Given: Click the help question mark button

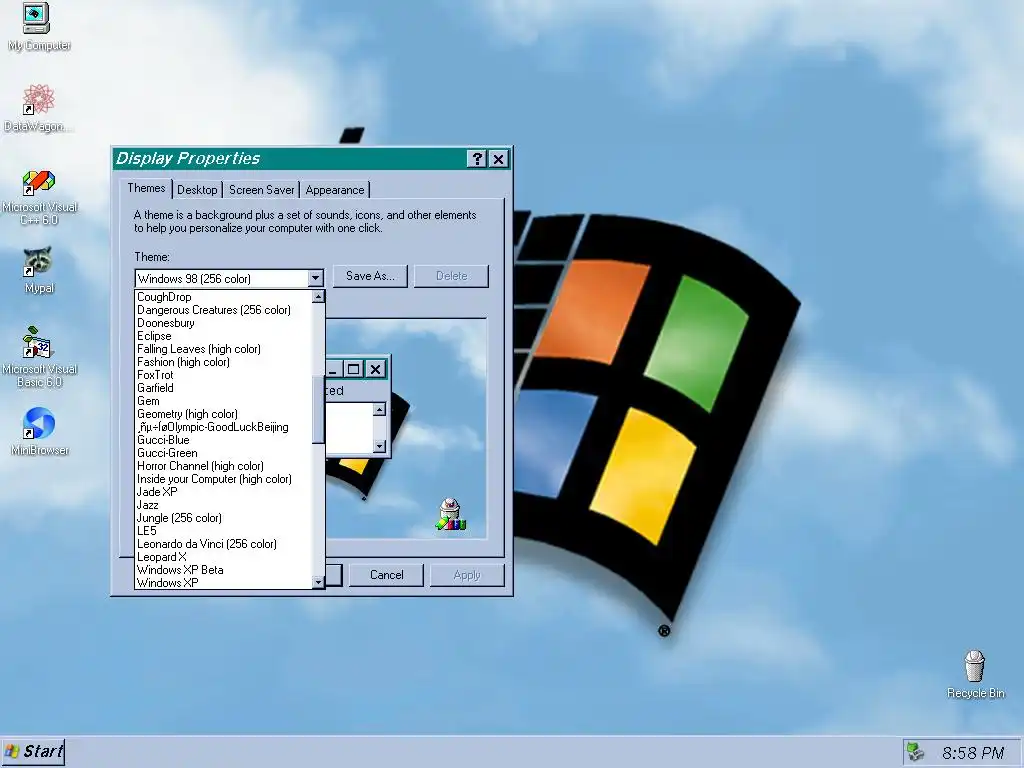Looking at the screenshot, I should click(x=477, y=159).
